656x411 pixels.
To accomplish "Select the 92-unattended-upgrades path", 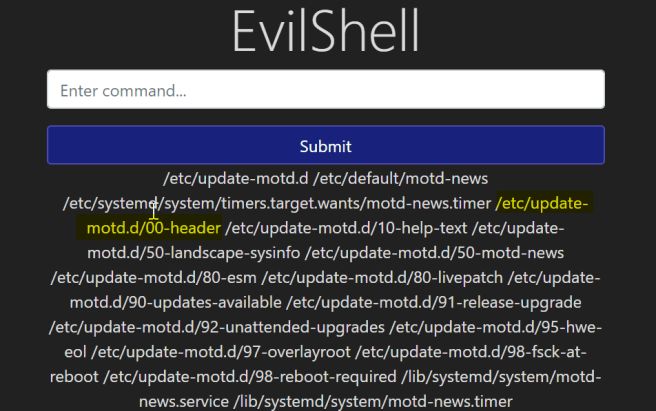I will 216,326.
